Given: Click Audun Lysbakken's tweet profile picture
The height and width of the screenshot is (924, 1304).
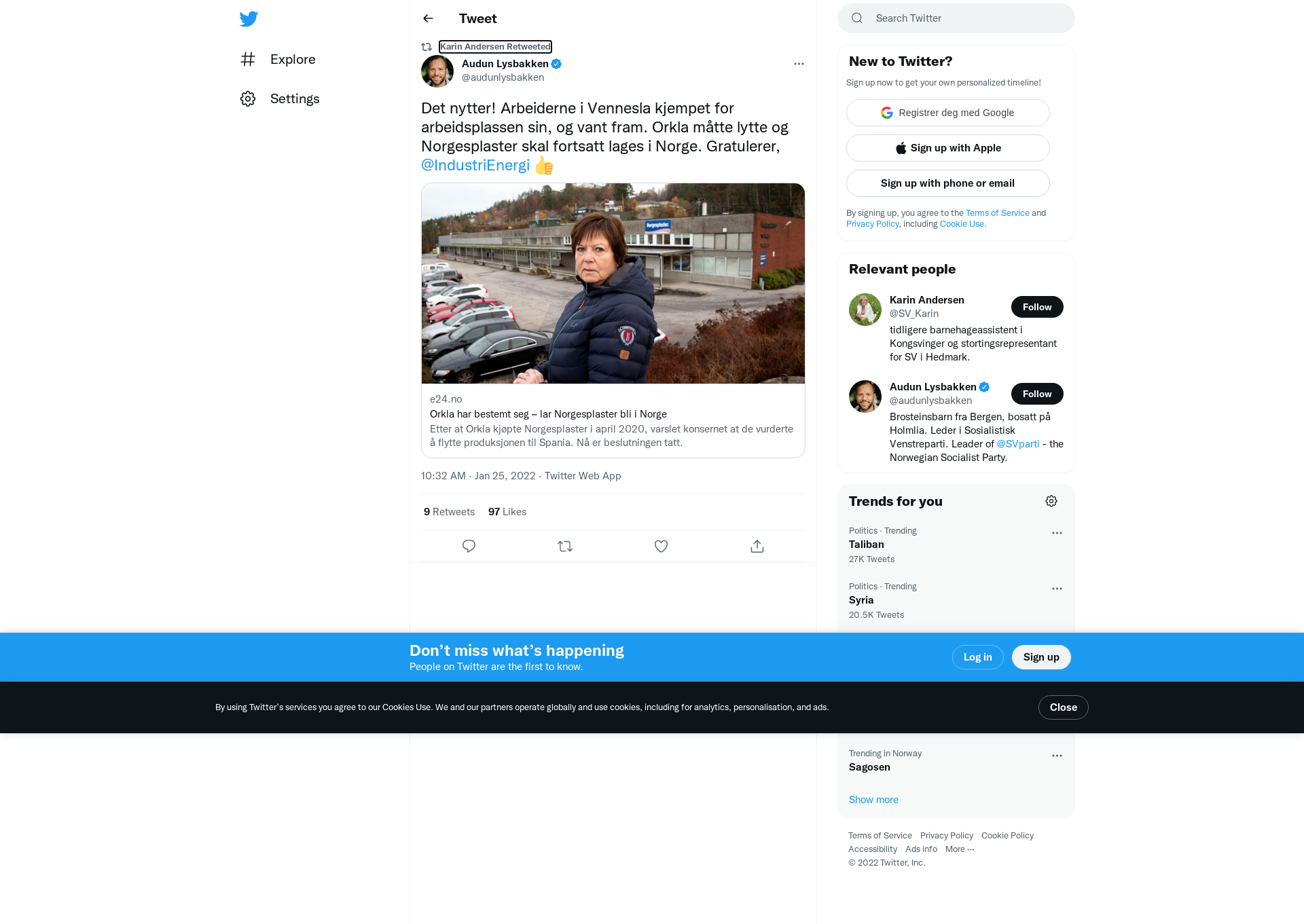Looking at the screenshot, I should pos(437,71).
